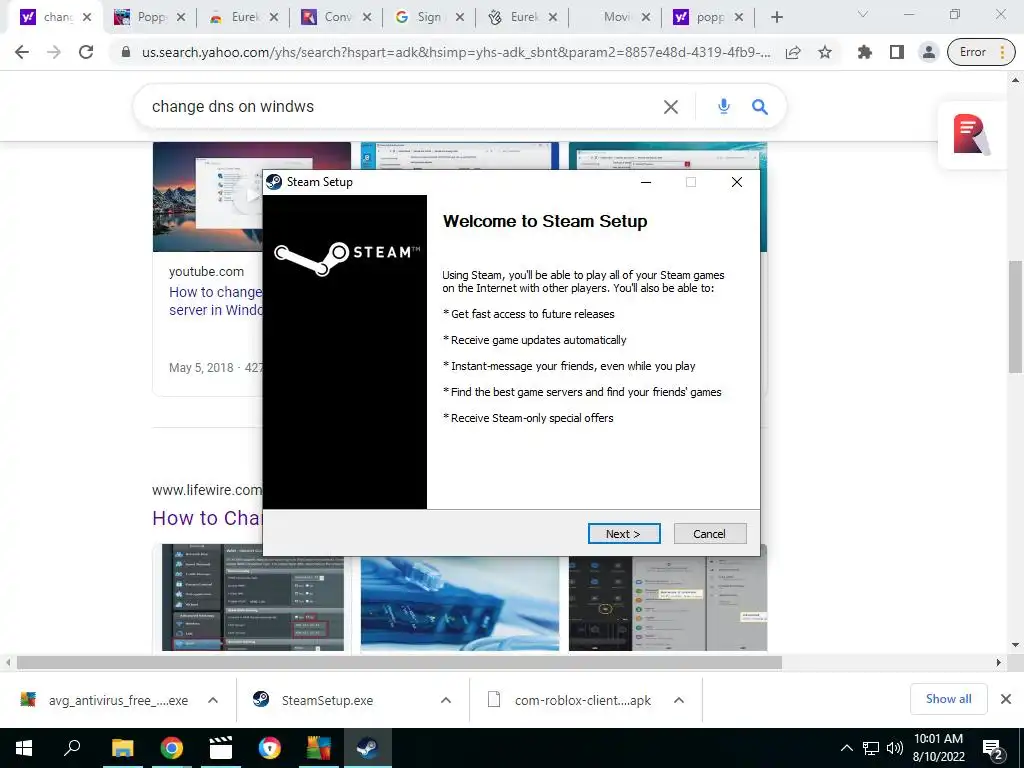This screenshot has height=768, width=1024.
Task: Open the Extensions puzzle icon
Action: point(865,52)
